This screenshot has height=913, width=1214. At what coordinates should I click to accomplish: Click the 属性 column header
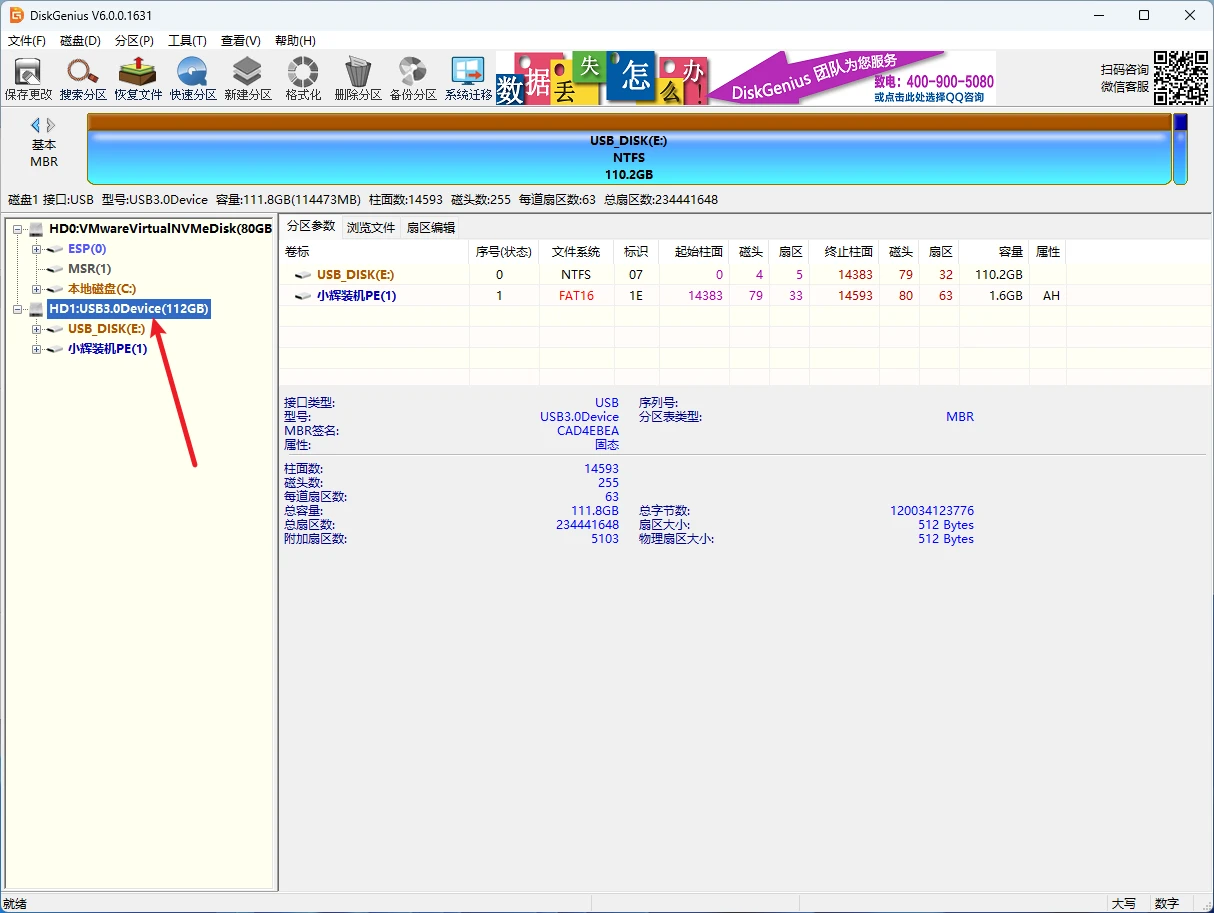pyautogui.click(x=1048, y=252)
